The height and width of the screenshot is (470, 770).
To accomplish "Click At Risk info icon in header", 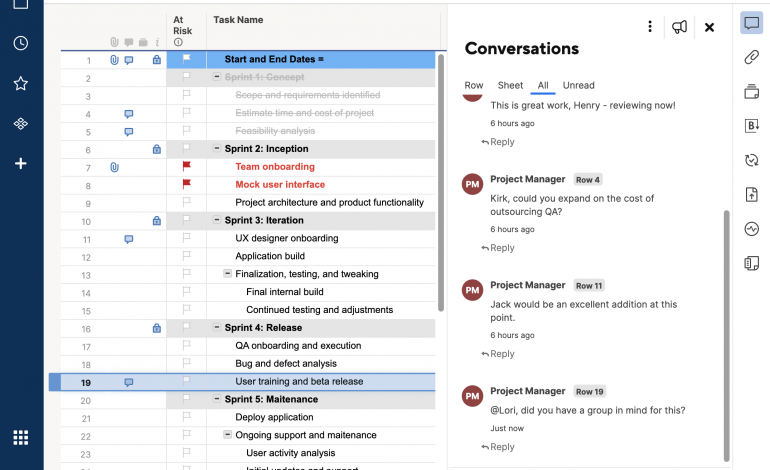I will (x=178, y=42).
